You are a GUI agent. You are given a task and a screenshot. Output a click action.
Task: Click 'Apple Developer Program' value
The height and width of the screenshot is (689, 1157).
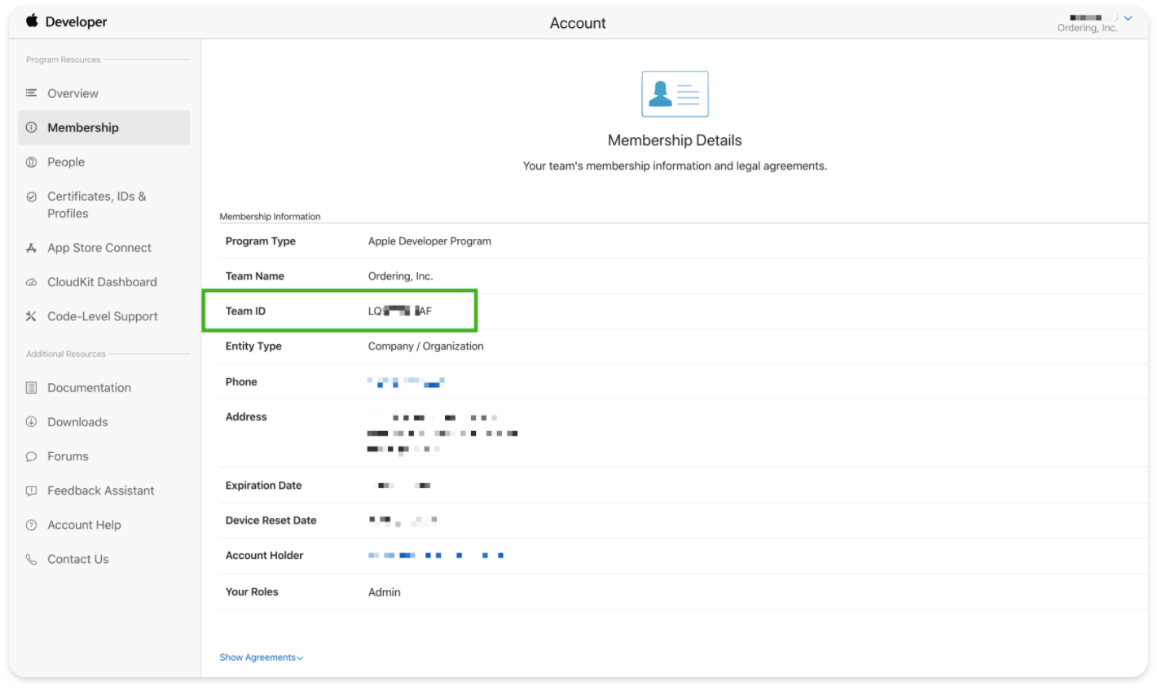(x=429, y=241)
